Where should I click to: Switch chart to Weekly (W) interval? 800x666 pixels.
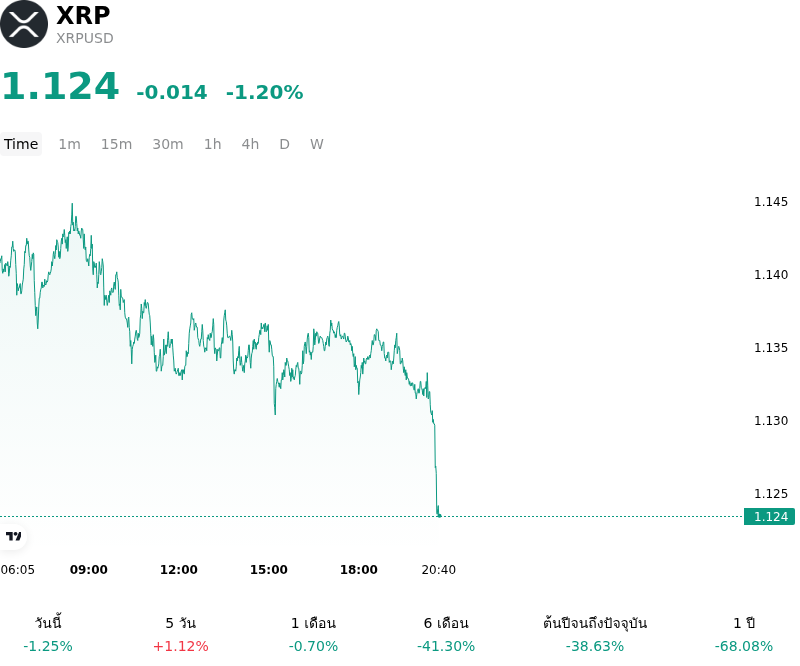317,144
